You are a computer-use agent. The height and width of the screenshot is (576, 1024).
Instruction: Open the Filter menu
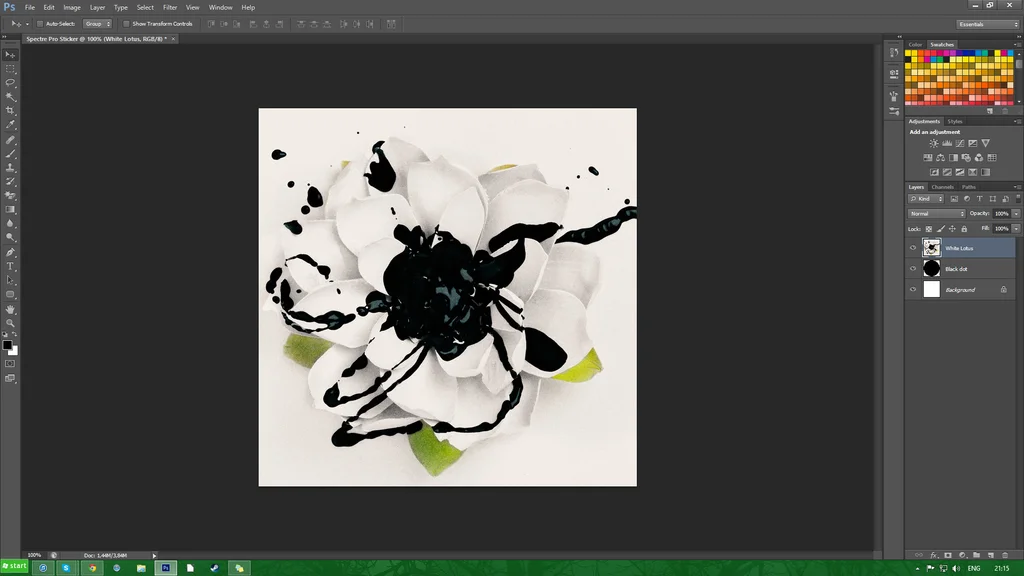[170, 7]
